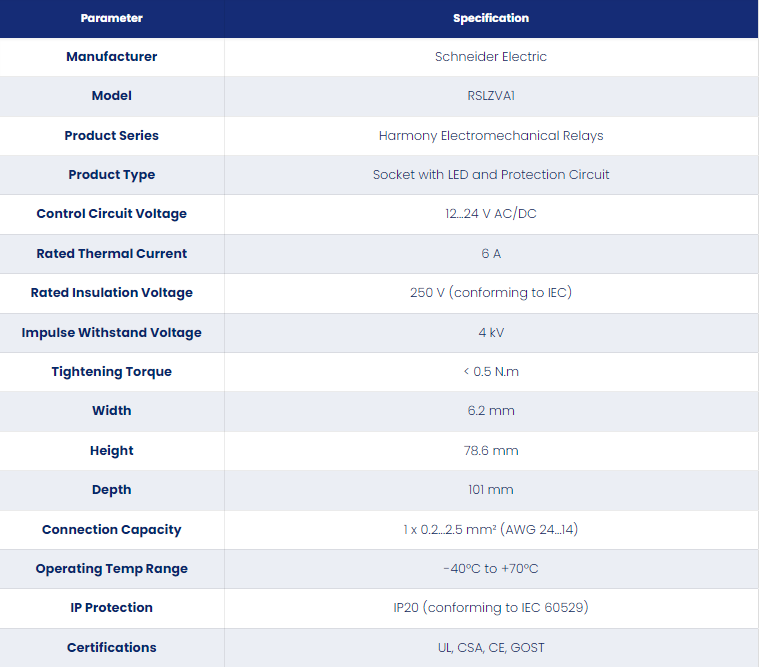
Task: Click the model number 'RSLZVA1'
Action: pos(491,96)
